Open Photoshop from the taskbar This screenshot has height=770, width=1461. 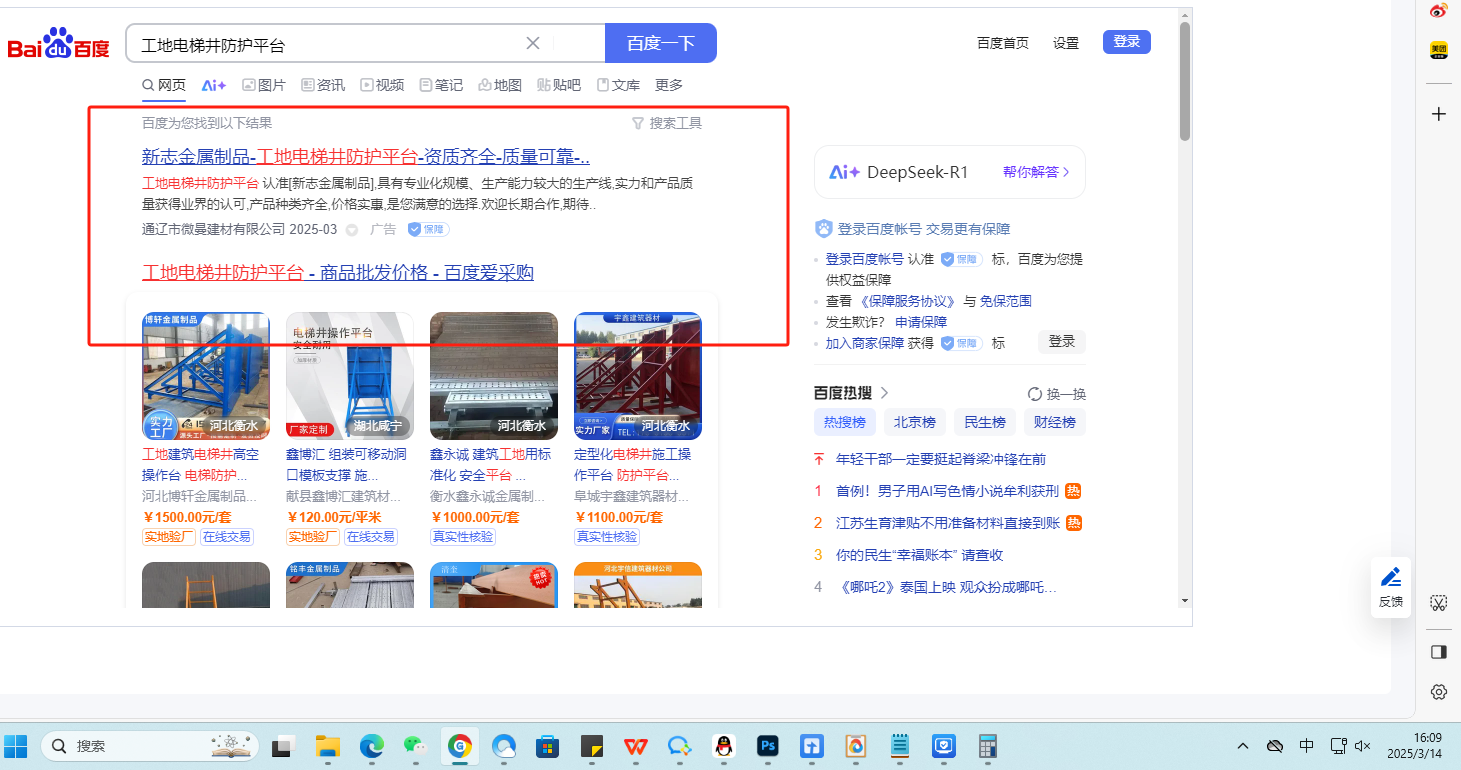[x=768, y=746]
